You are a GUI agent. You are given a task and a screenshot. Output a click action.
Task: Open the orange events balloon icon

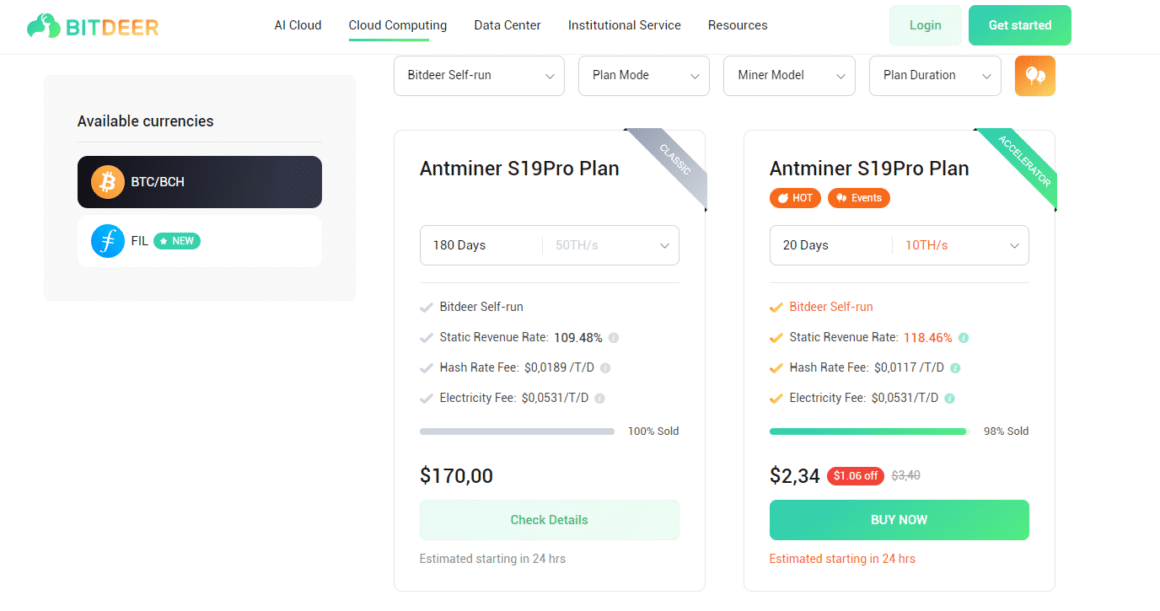click(1034, 75)
